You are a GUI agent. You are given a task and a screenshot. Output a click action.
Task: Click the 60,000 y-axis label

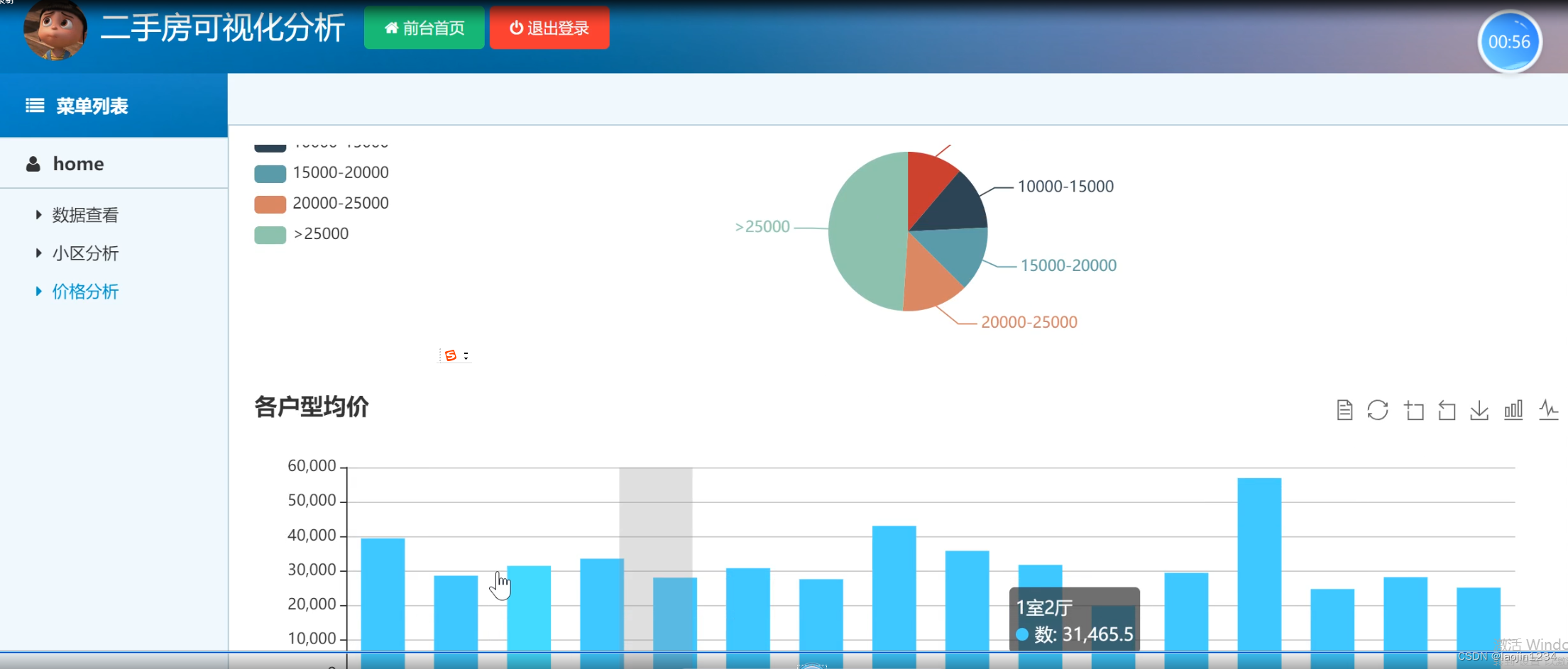tap(312, 466)
